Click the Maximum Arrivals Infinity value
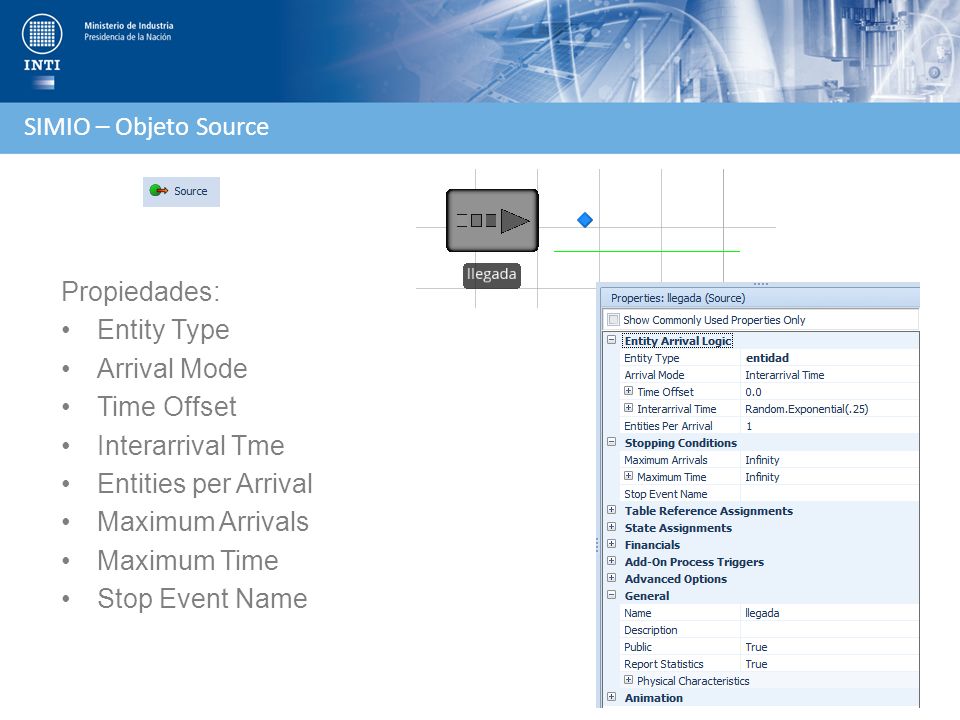Screen dimensions: 960x720 [x=830, y=460]
